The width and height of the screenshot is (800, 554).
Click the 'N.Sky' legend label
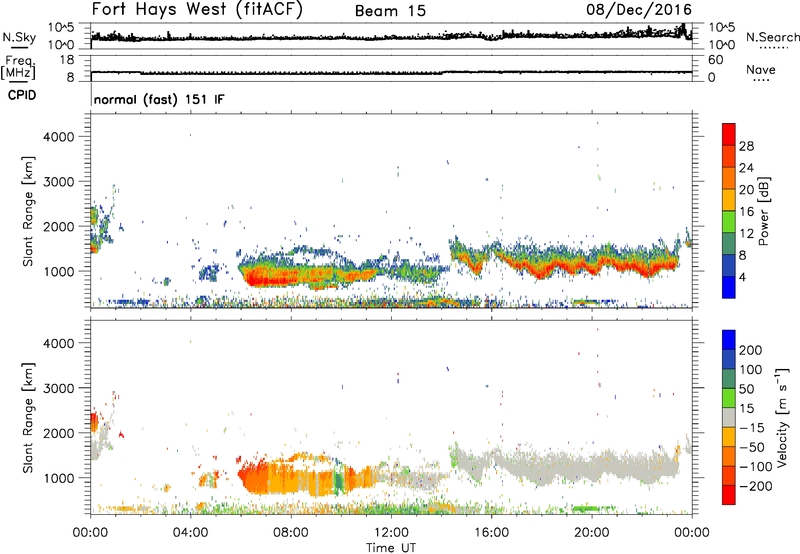[x=19, y=37]
